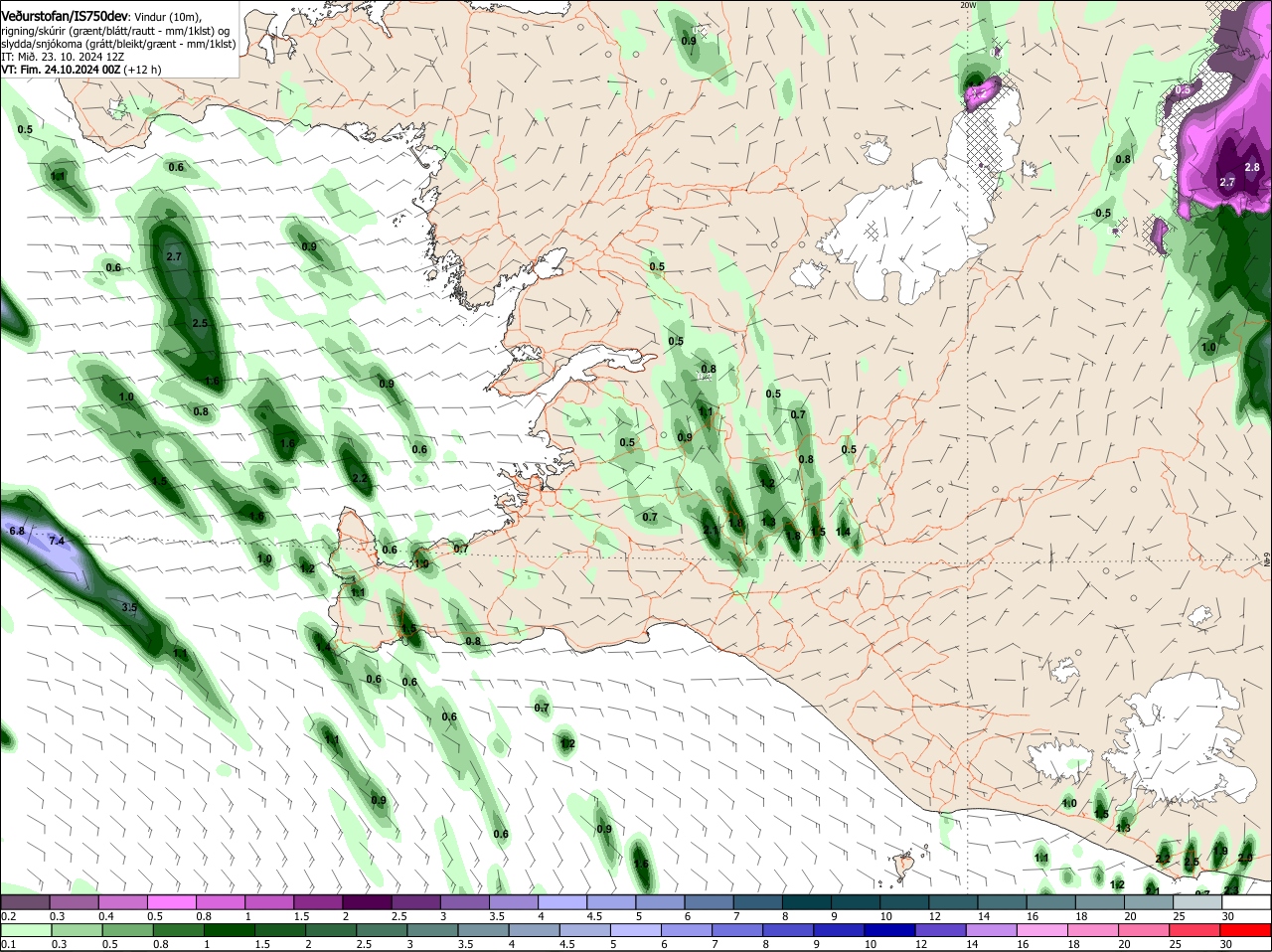
Task: Click the 3.5 value on the blue rain band
Action: (x=129, y=607)
